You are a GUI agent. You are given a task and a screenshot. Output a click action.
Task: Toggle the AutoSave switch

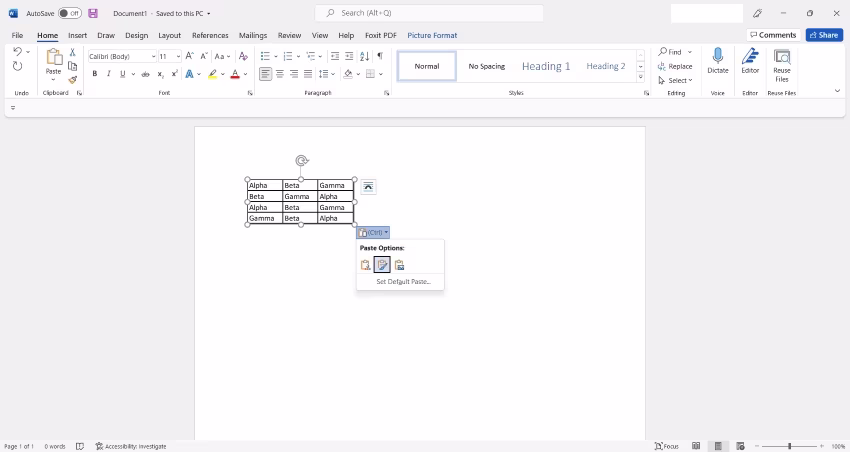[x=70, y=13]
